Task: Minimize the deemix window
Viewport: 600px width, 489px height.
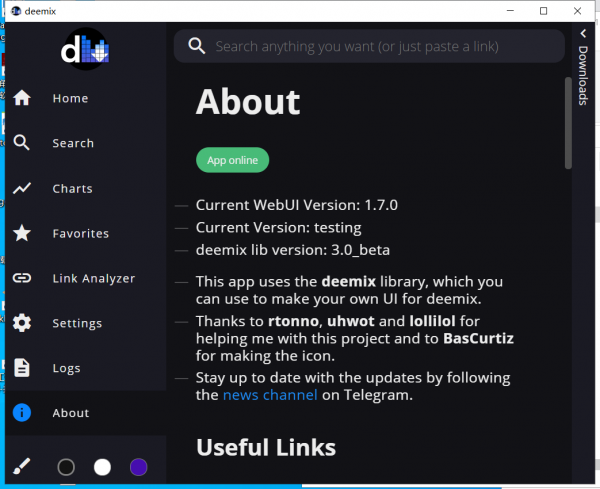Action: (x=510, y=11)
